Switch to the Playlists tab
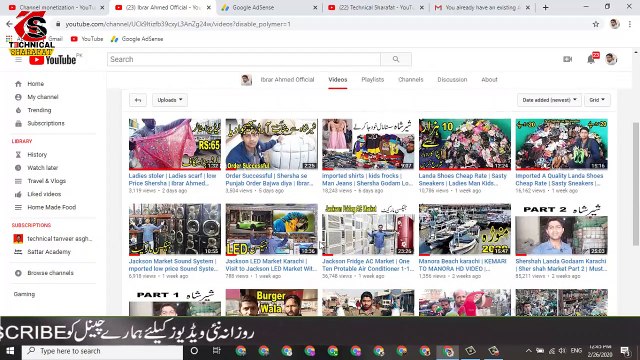640x360 pixels. [373, 80]
